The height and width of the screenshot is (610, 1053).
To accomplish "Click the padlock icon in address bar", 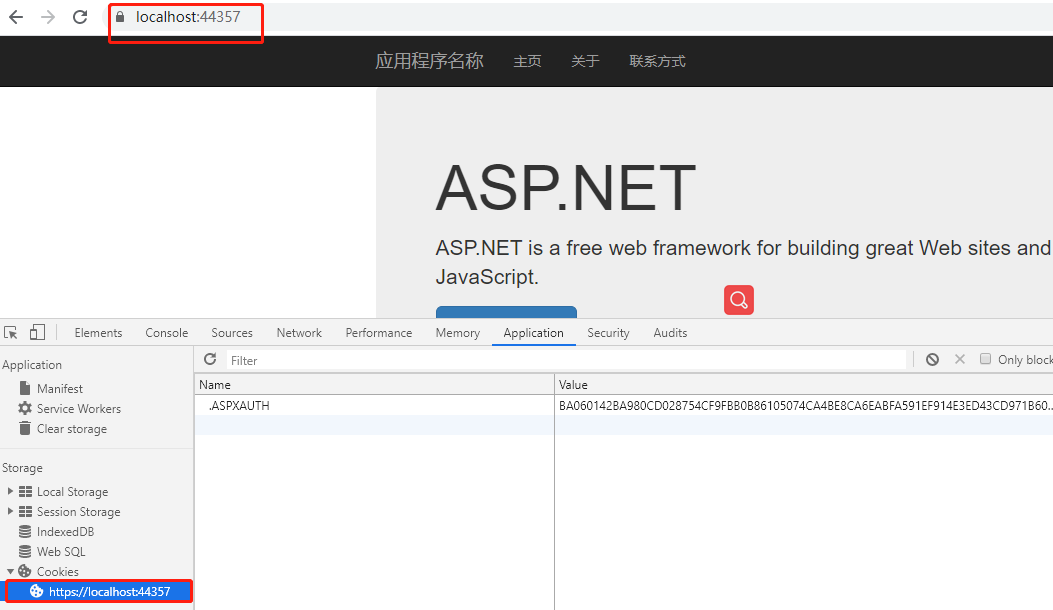I will point(120,17).
